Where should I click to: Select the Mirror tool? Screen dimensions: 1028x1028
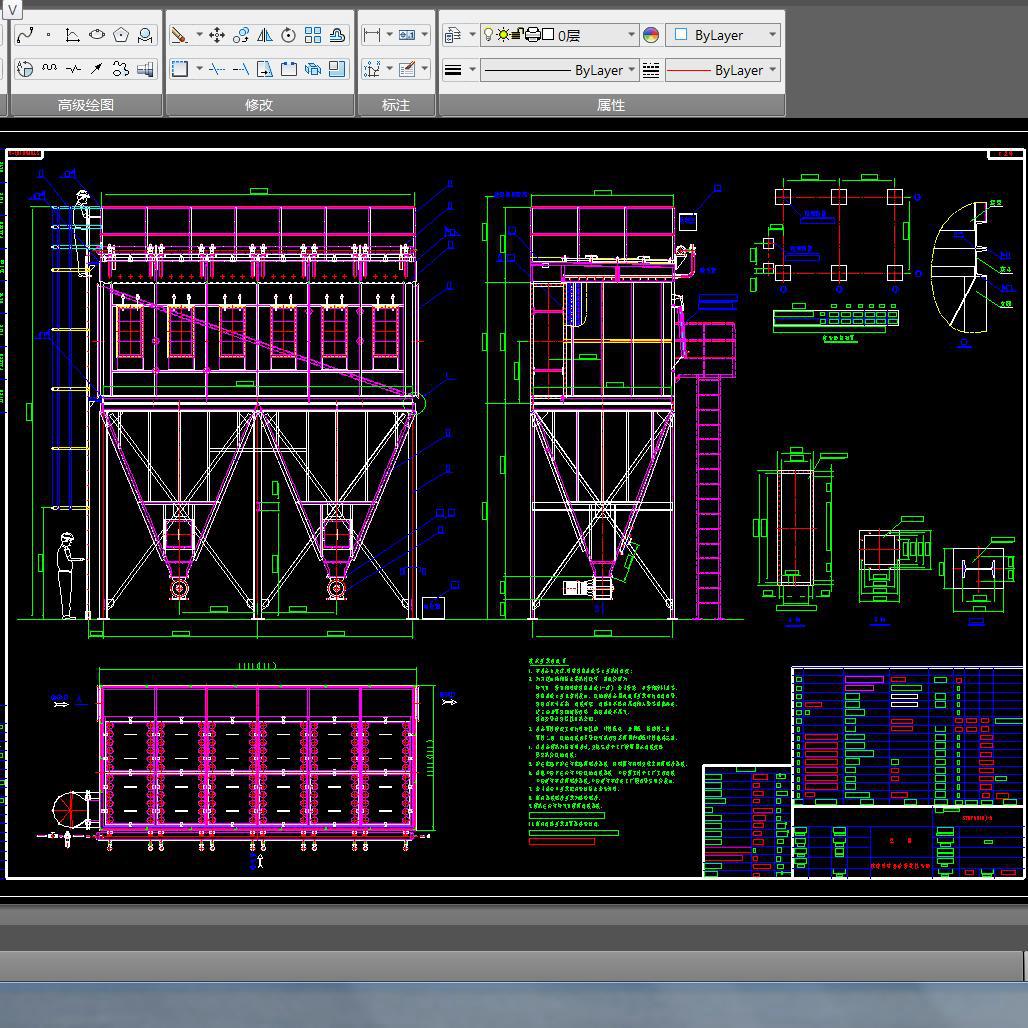[x=265, y=35]
